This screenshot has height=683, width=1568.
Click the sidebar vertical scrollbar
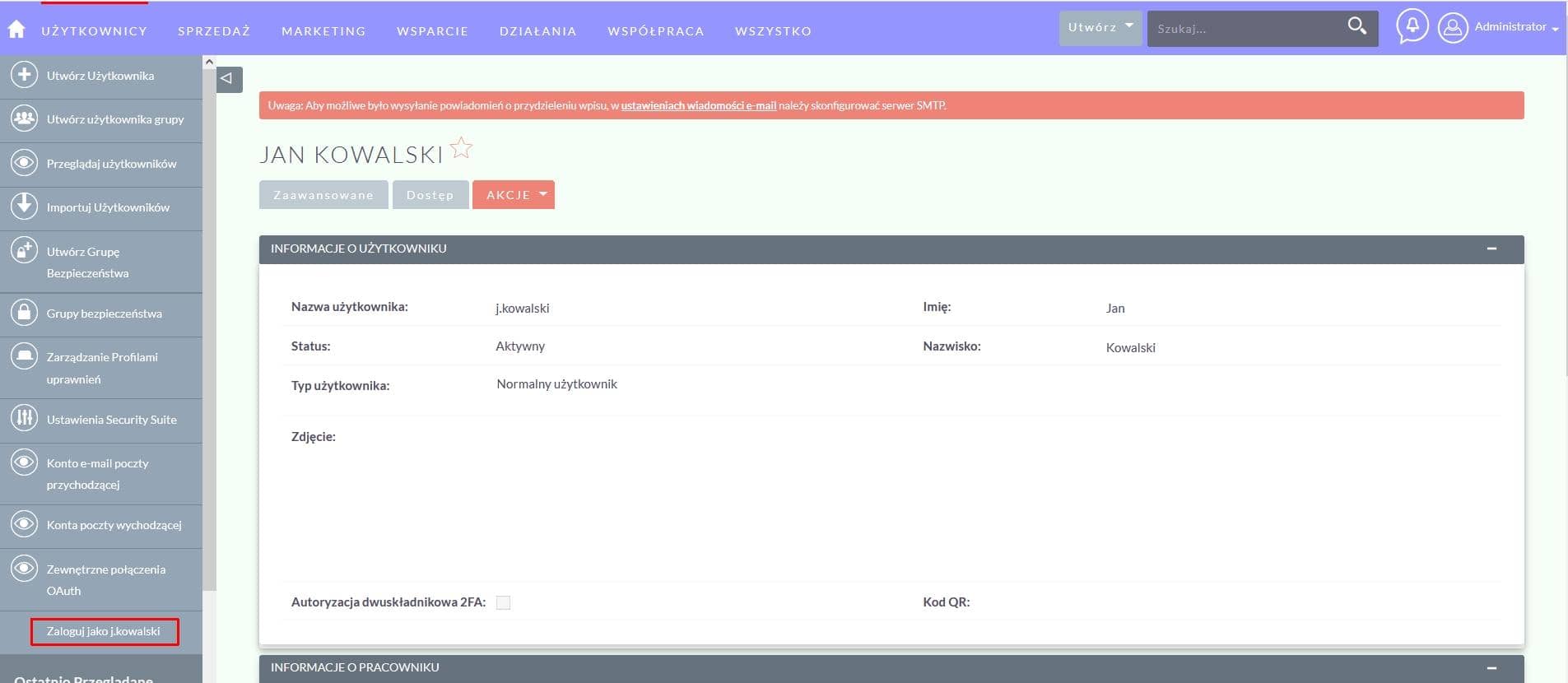pos(209,329)
